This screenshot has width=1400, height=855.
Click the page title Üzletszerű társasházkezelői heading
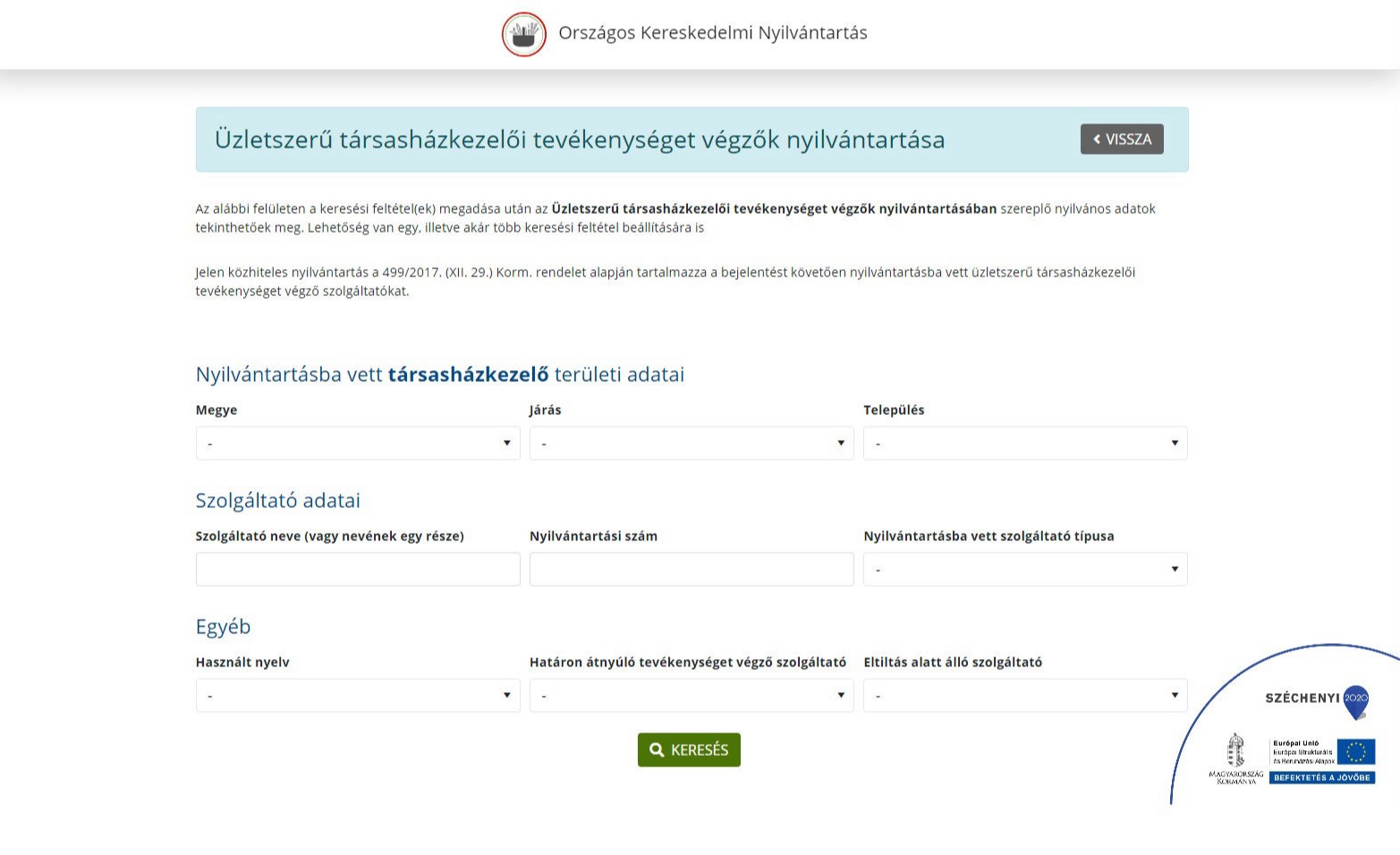(579, 140)
